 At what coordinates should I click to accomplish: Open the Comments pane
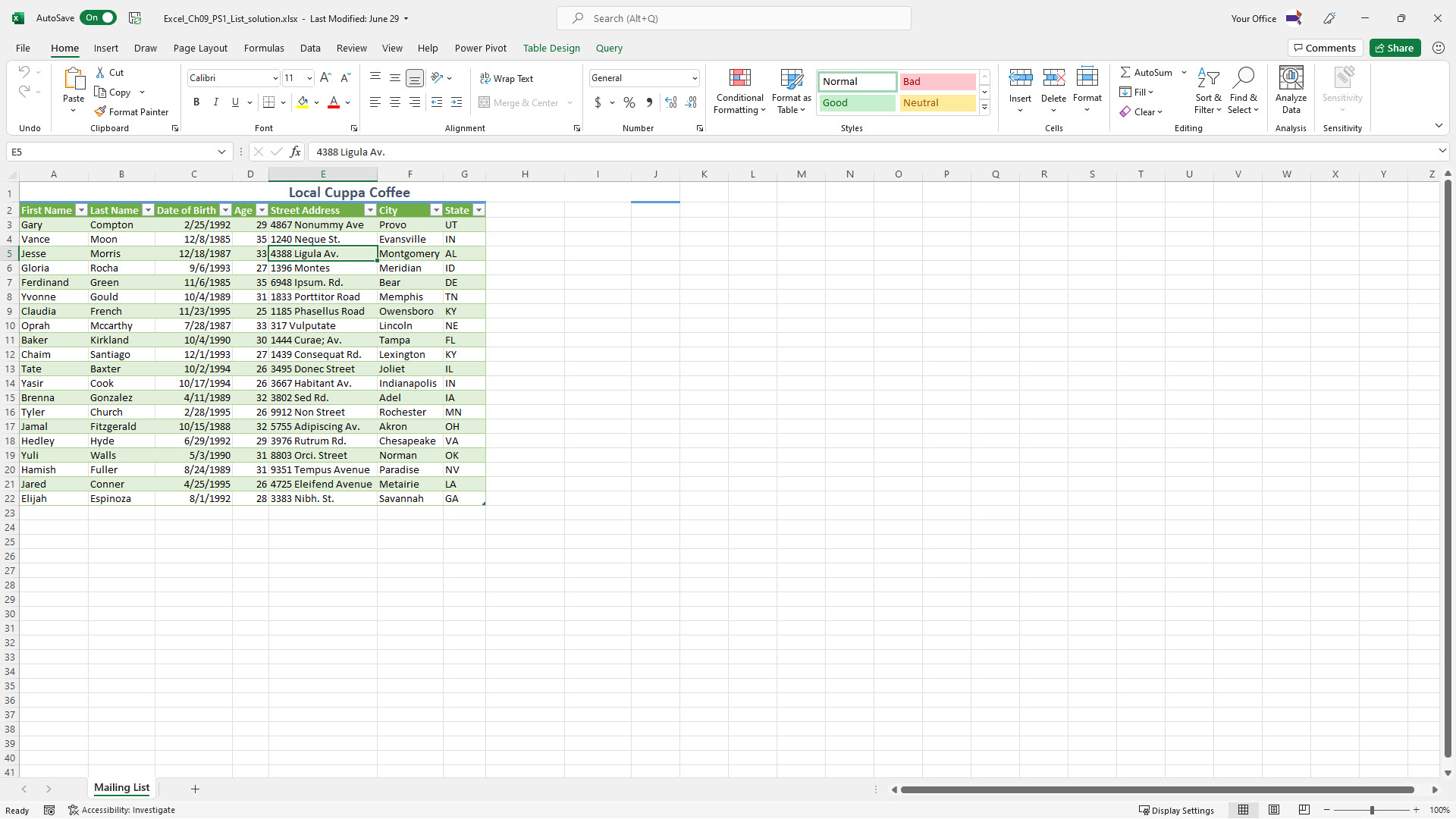pos(1325,47)
